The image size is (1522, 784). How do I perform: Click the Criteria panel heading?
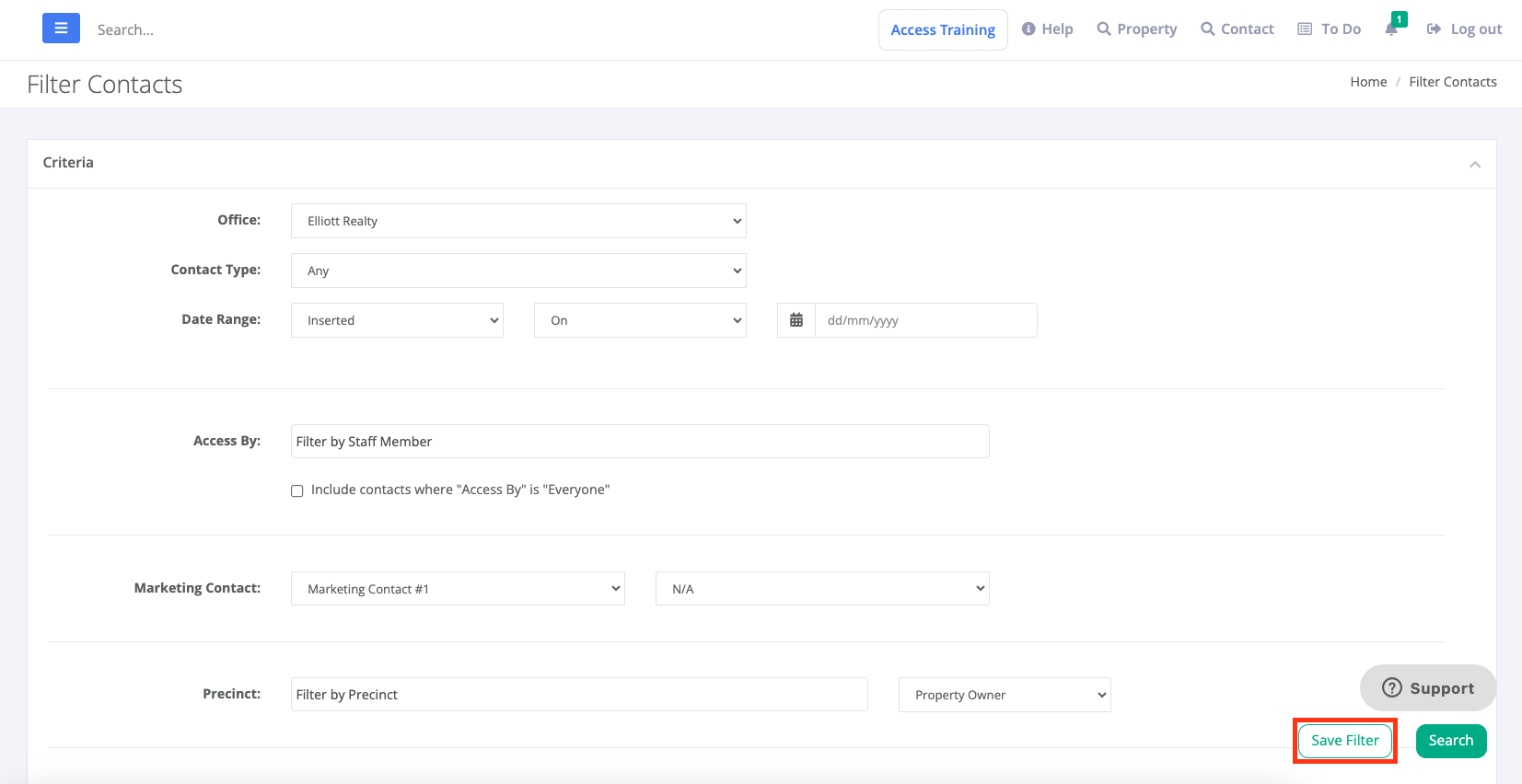click(68, 163)
